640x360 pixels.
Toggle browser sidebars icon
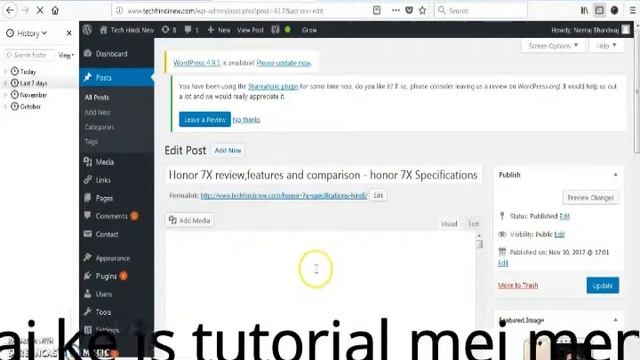coord(599,11)
